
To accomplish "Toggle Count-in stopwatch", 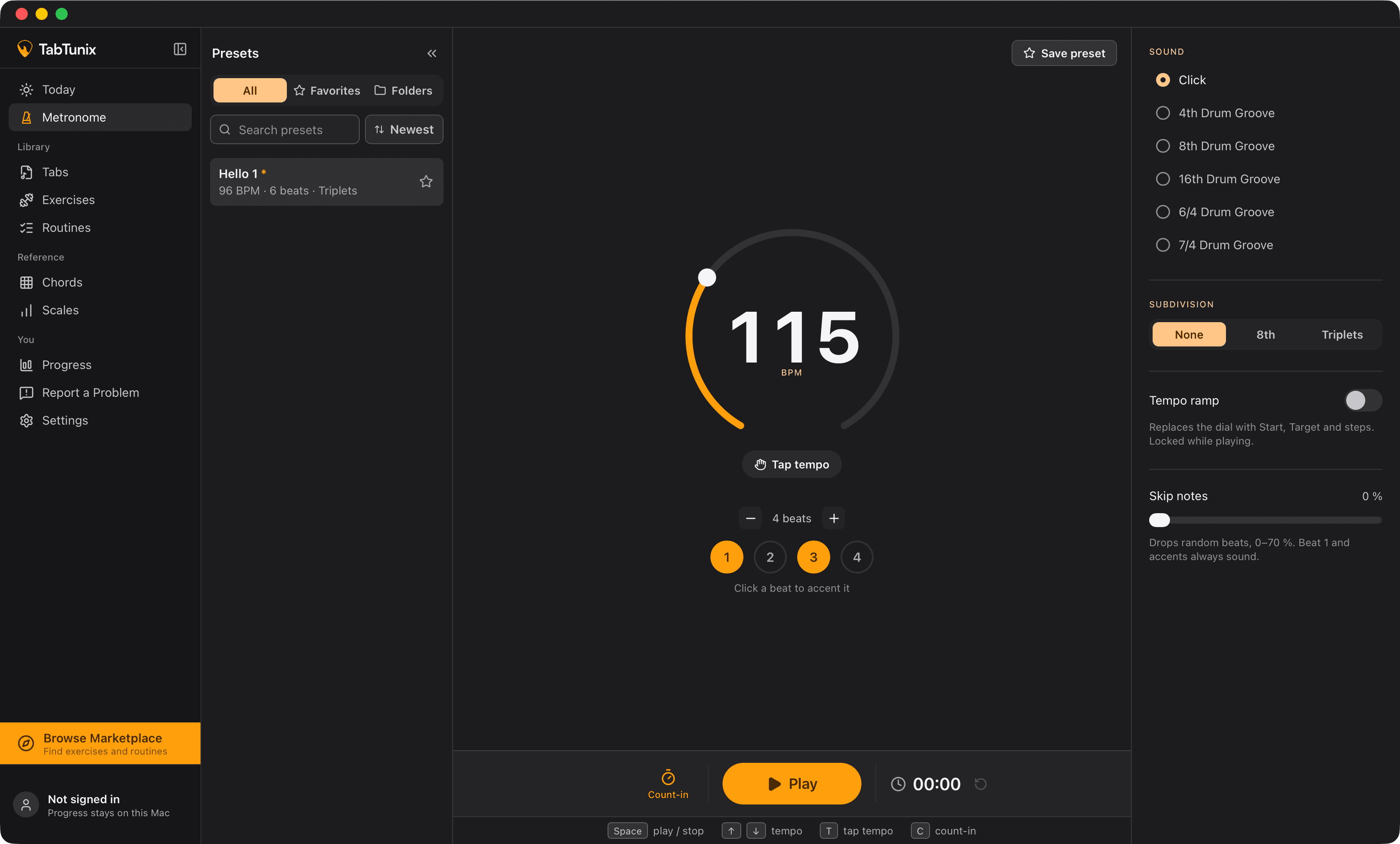I will pyautogui.click(x=667, y=784).
